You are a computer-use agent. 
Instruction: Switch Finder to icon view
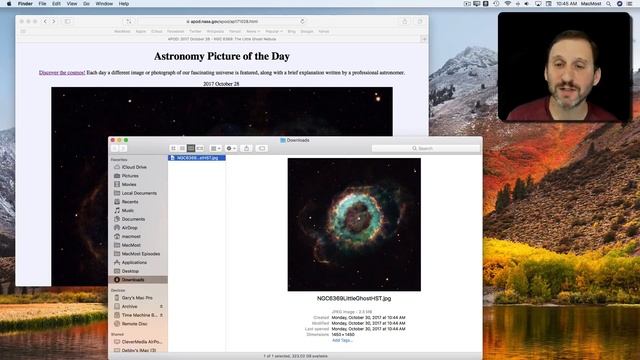click(x=173, y=148)
